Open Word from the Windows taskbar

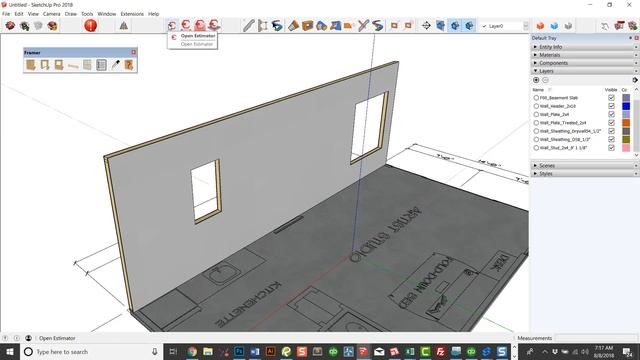click(255, 351)
